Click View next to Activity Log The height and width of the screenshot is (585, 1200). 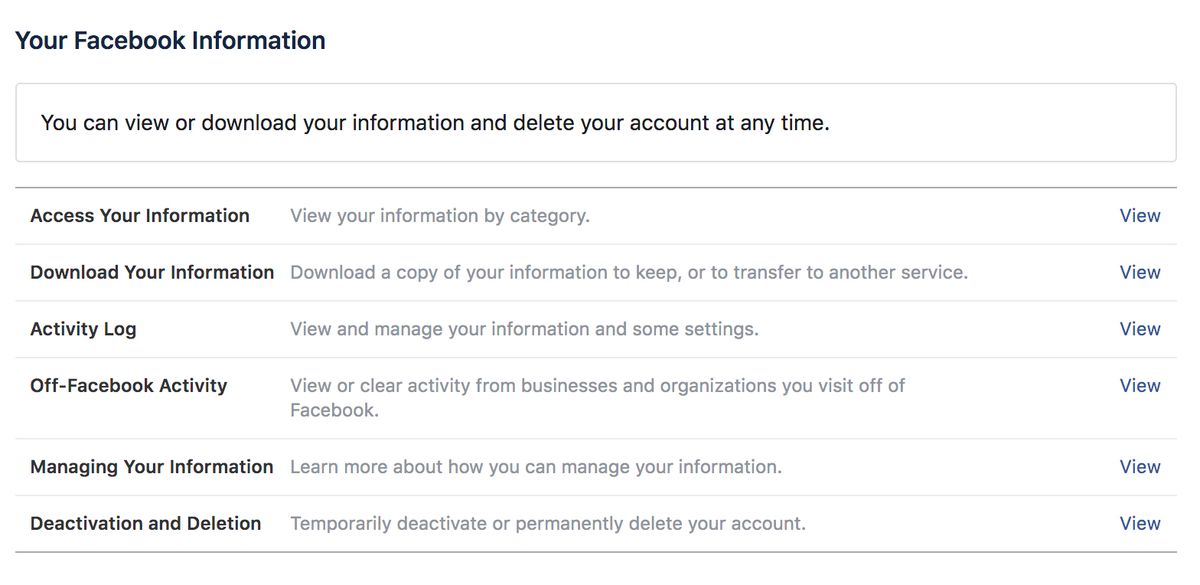[1140, 329]
